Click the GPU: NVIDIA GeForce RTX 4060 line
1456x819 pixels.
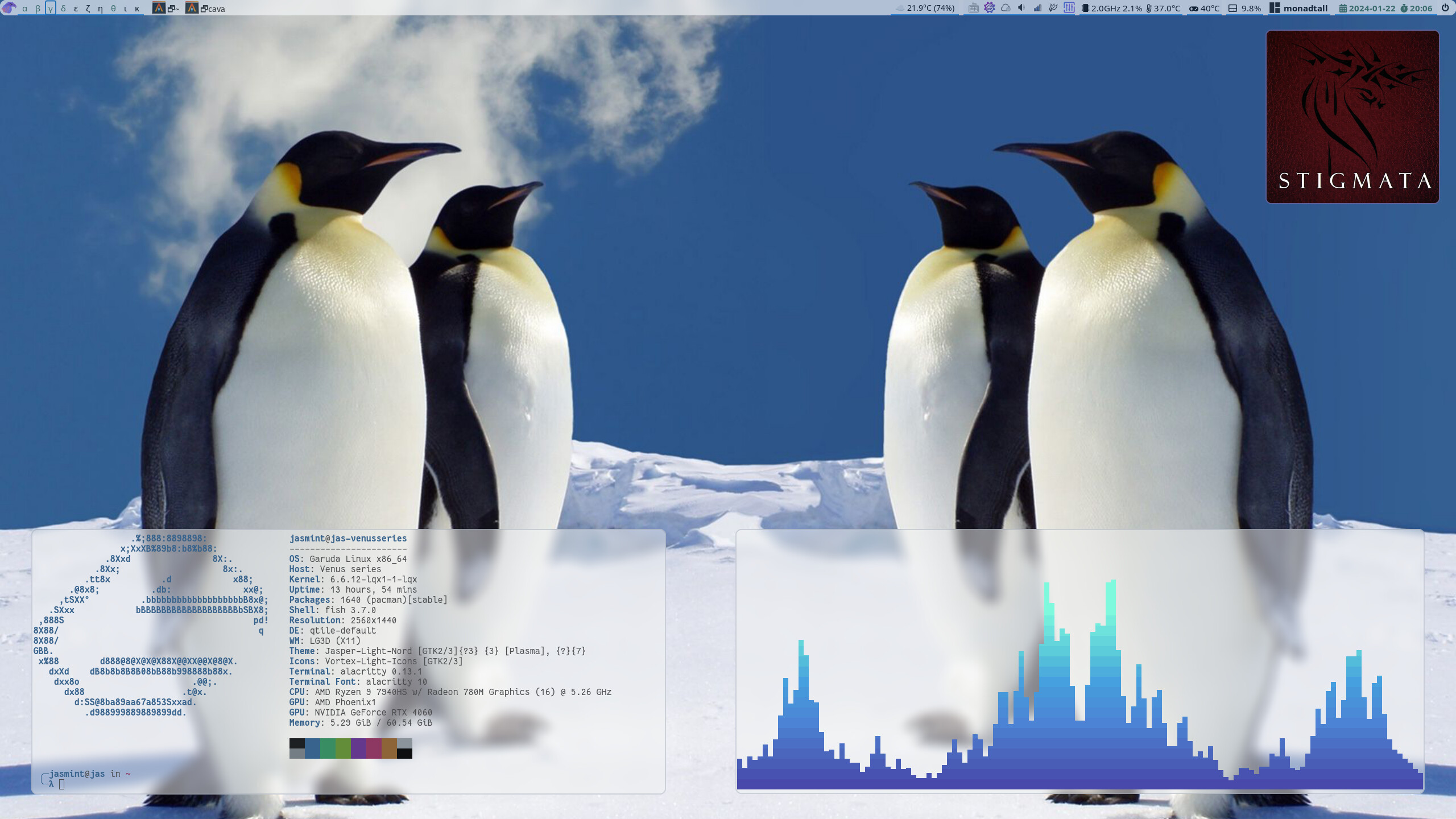coord(361,712)
